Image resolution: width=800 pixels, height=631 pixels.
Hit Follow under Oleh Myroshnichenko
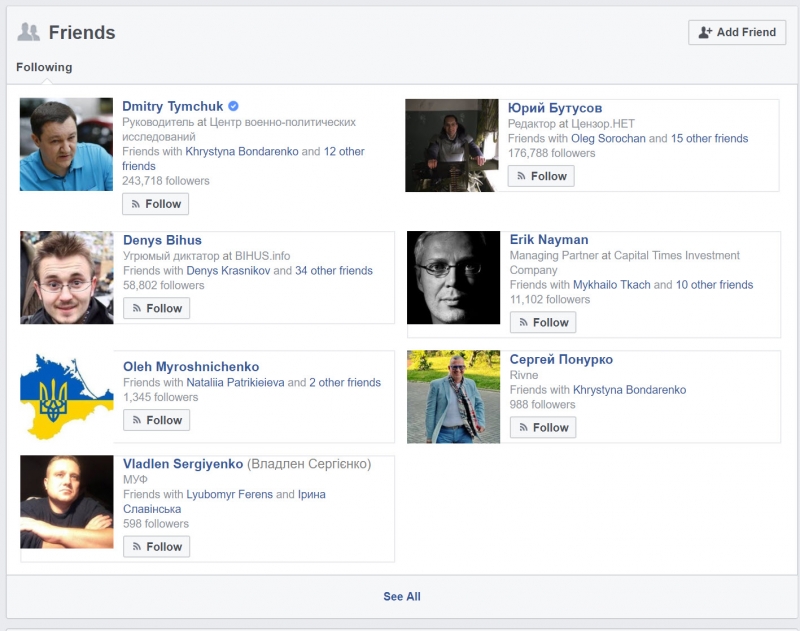(x=155, y=420)
